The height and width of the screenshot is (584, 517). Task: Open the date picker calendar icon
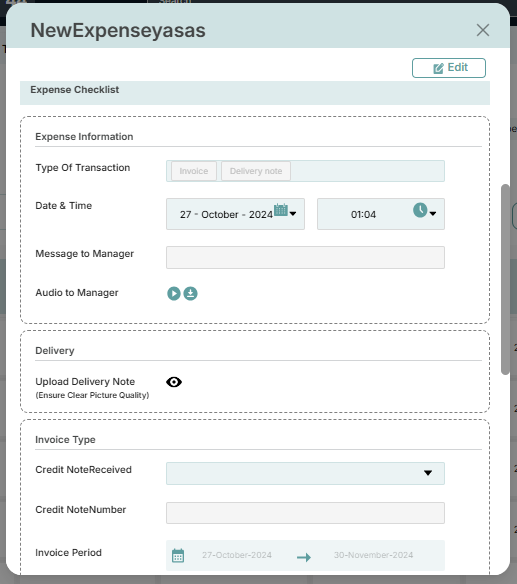(281, 210)
